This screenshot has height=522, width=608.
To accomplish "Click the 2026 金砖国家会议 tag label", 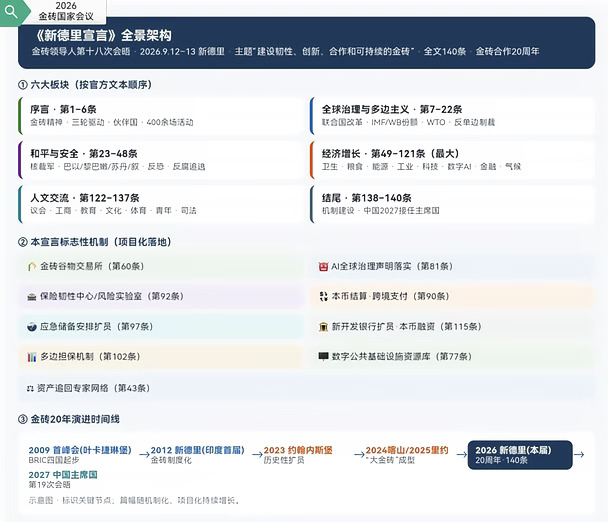I will (66, 11).
